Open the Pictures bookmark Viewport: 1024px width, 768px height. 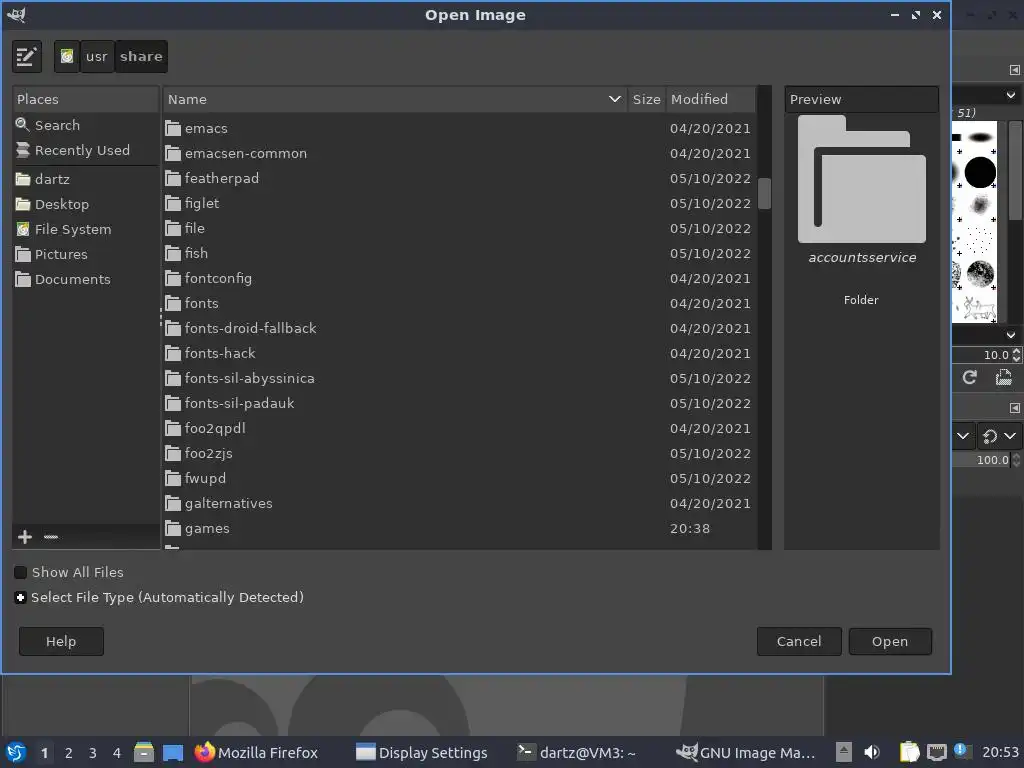click(86, 254)
